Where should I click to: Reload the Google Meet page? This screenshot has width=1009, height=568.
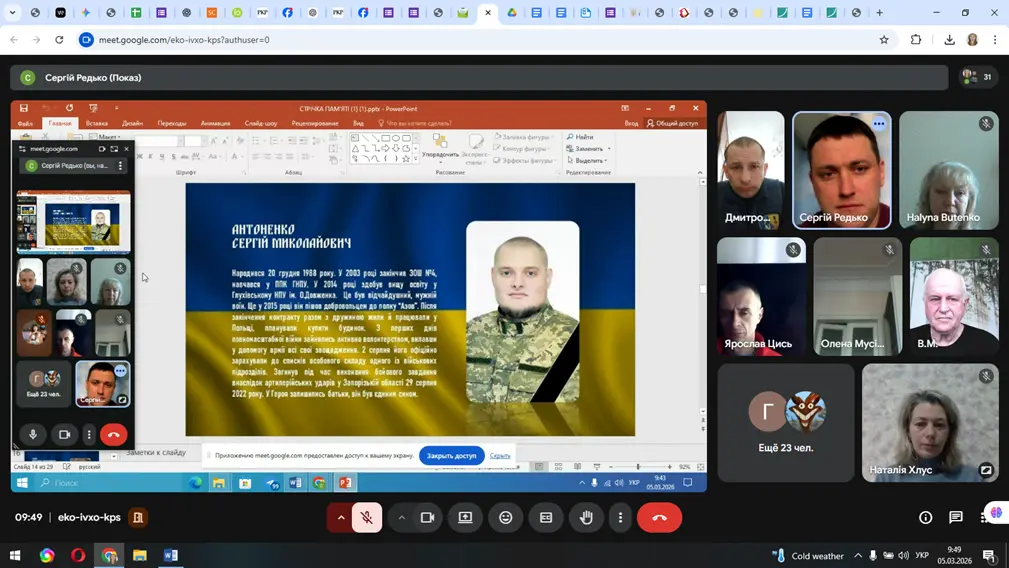coord(59,40)
